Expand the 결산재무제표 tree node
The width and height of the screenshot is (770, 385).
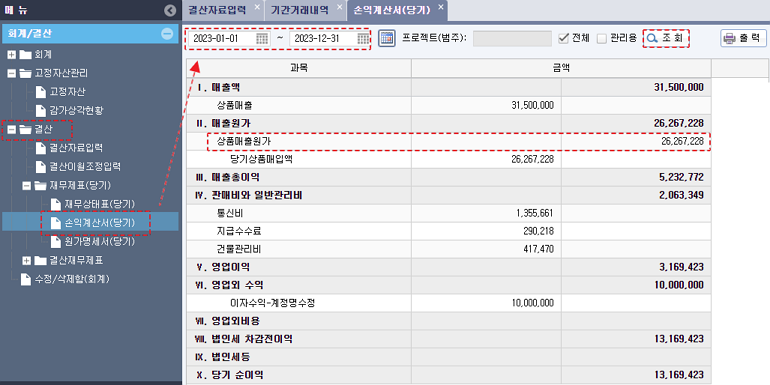[27, 260]
